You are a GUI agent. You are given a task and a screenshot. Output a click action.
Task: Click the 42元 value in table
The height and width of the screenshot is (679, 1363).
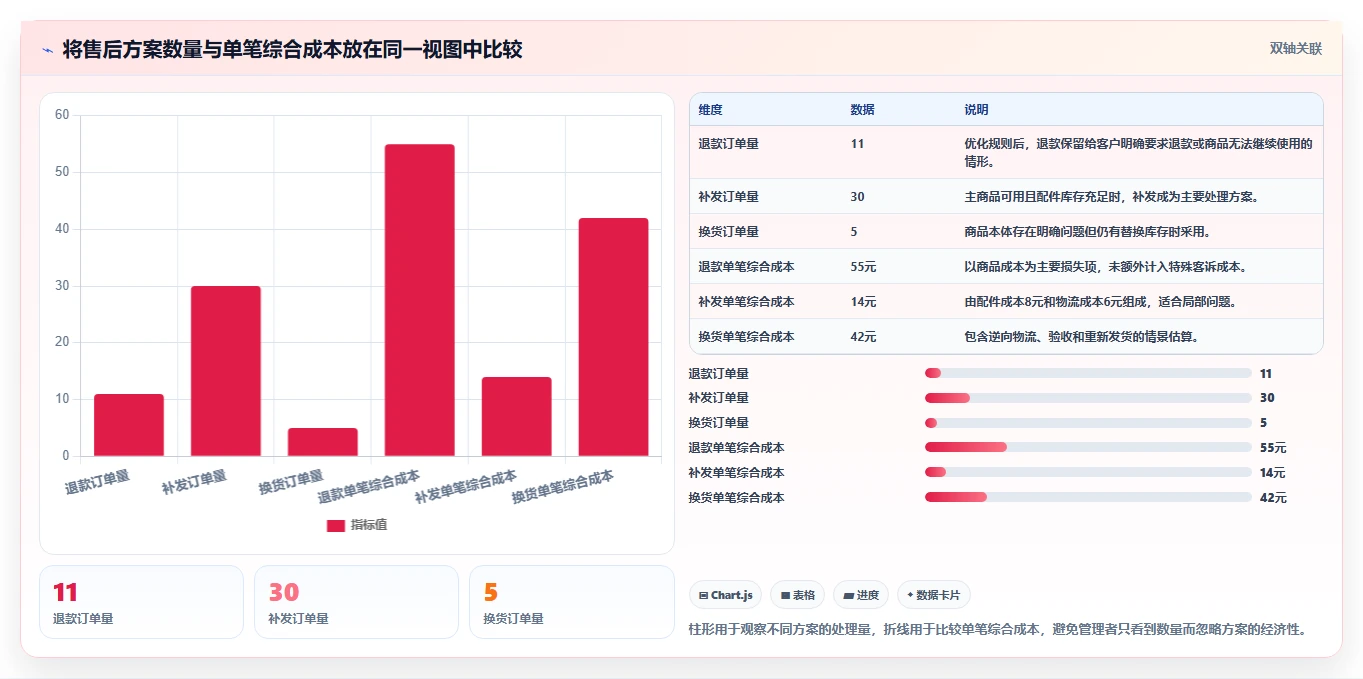864,337
